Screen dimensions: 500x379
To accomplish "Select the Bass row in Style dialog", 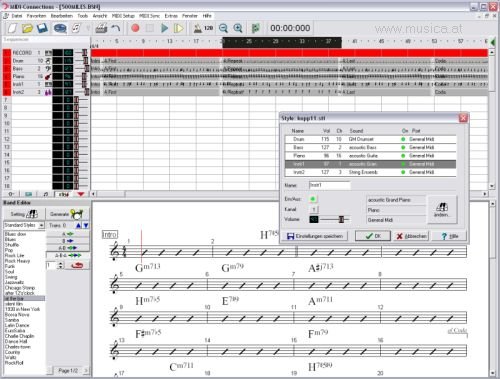I will coord(370,147).
